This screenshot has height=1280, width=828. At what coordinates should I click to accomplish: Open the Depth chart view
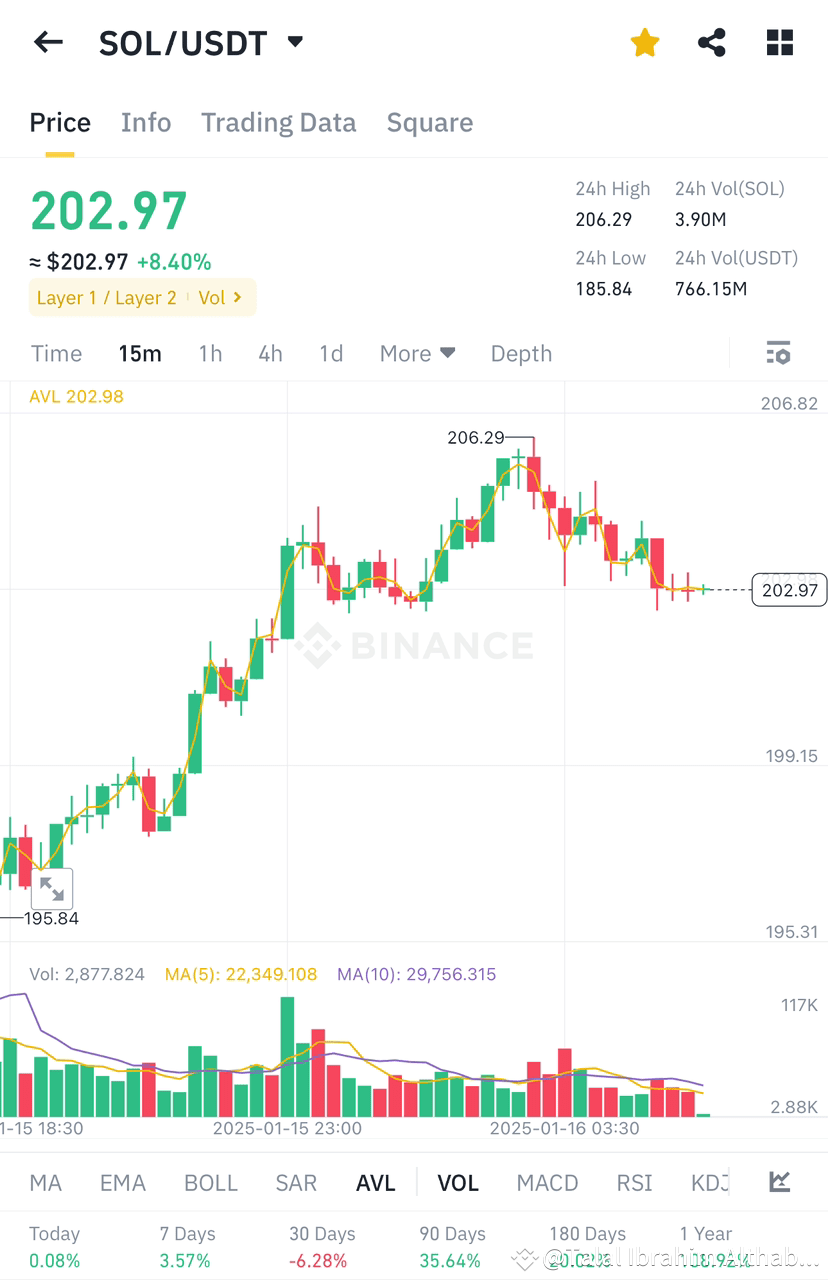(x=521, y=353)
